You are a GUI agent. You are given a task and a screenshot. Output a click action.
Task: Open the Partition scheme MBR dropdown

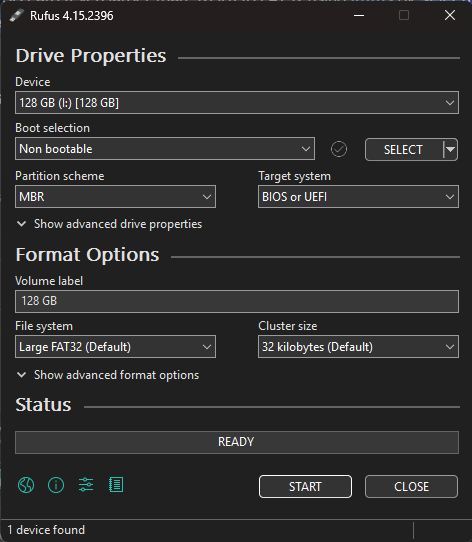pos(115,197)
